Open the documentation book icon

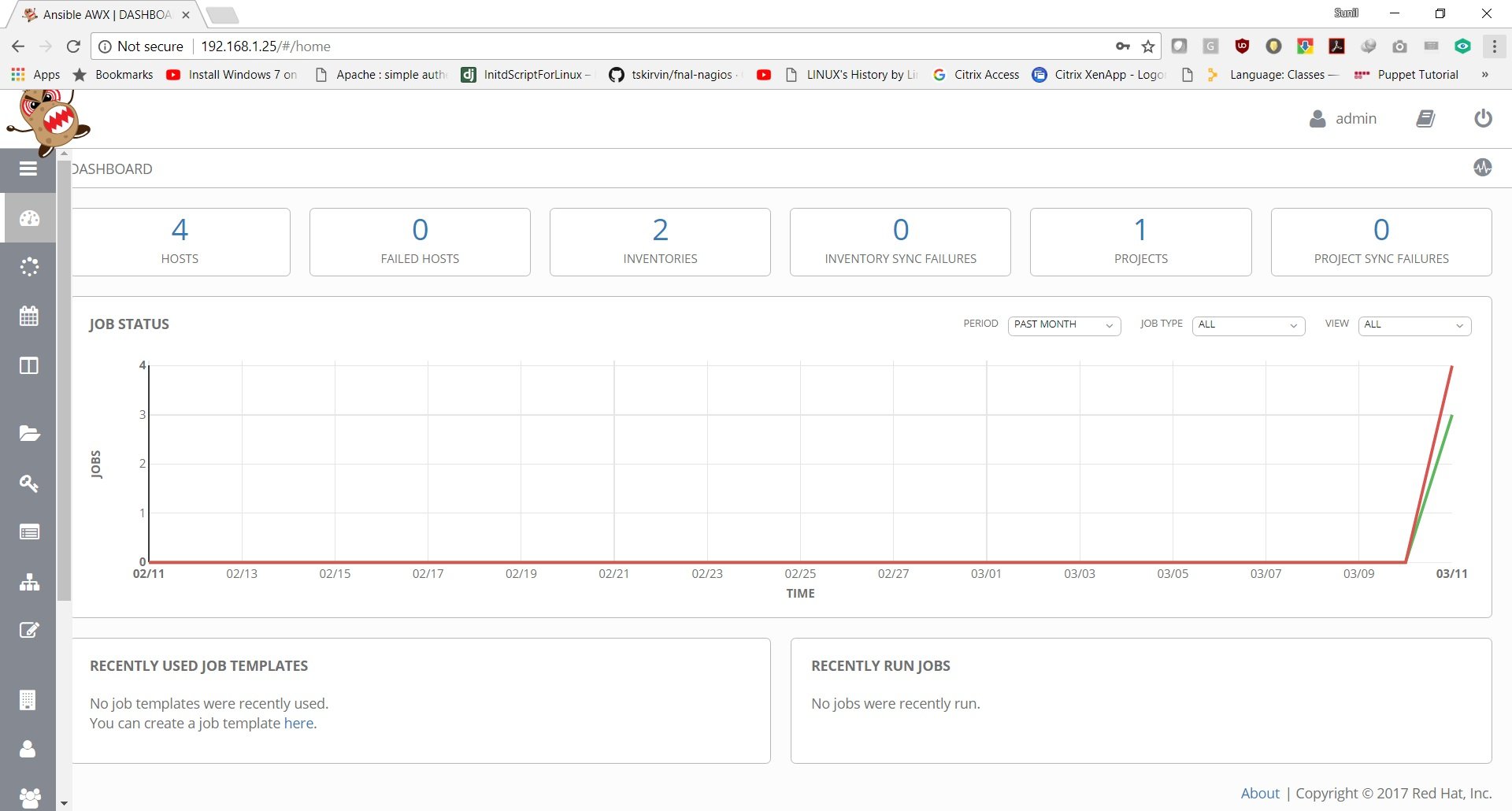tap(1425, 119)
